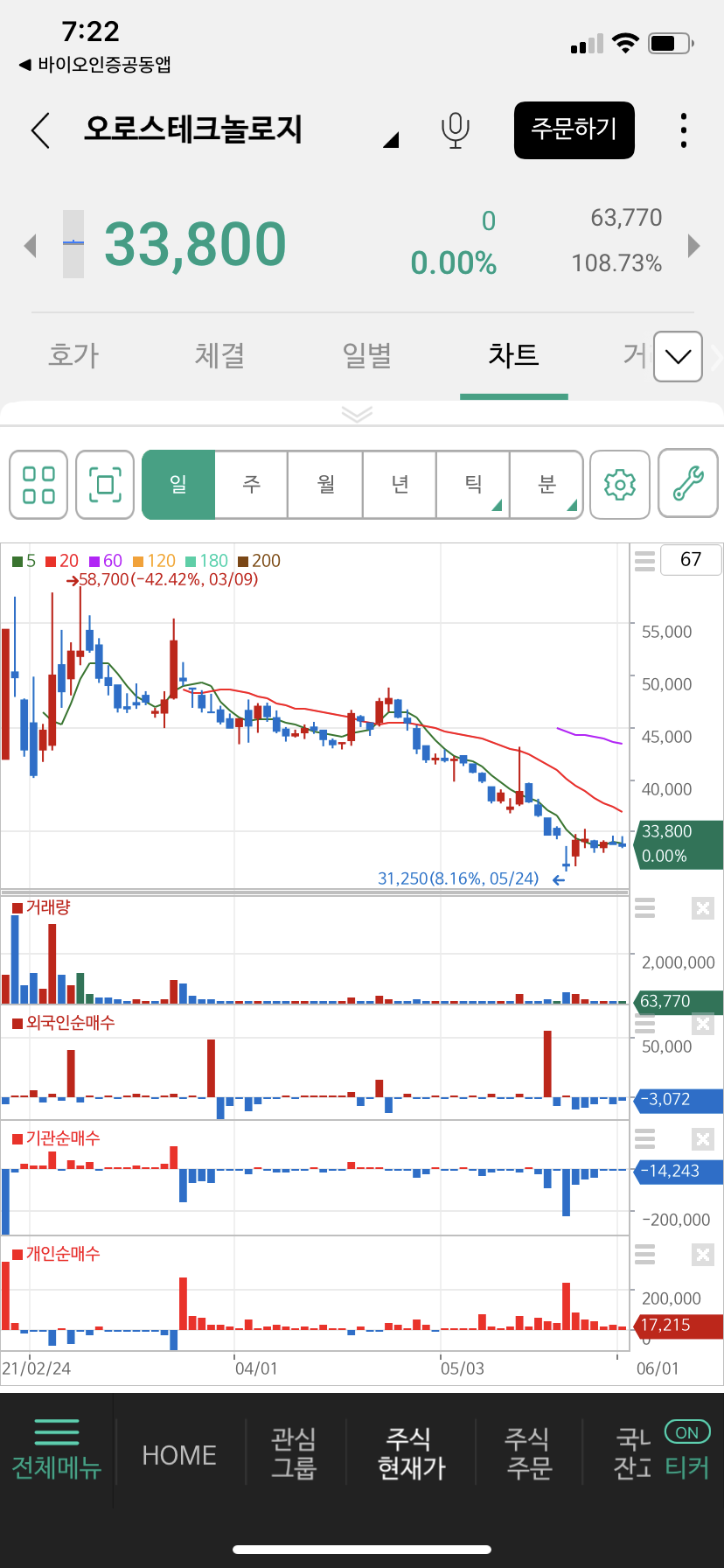The image size is (724, 1568).
Task: Tap the 31,250 low price annotation
Action: pos(471,878)
